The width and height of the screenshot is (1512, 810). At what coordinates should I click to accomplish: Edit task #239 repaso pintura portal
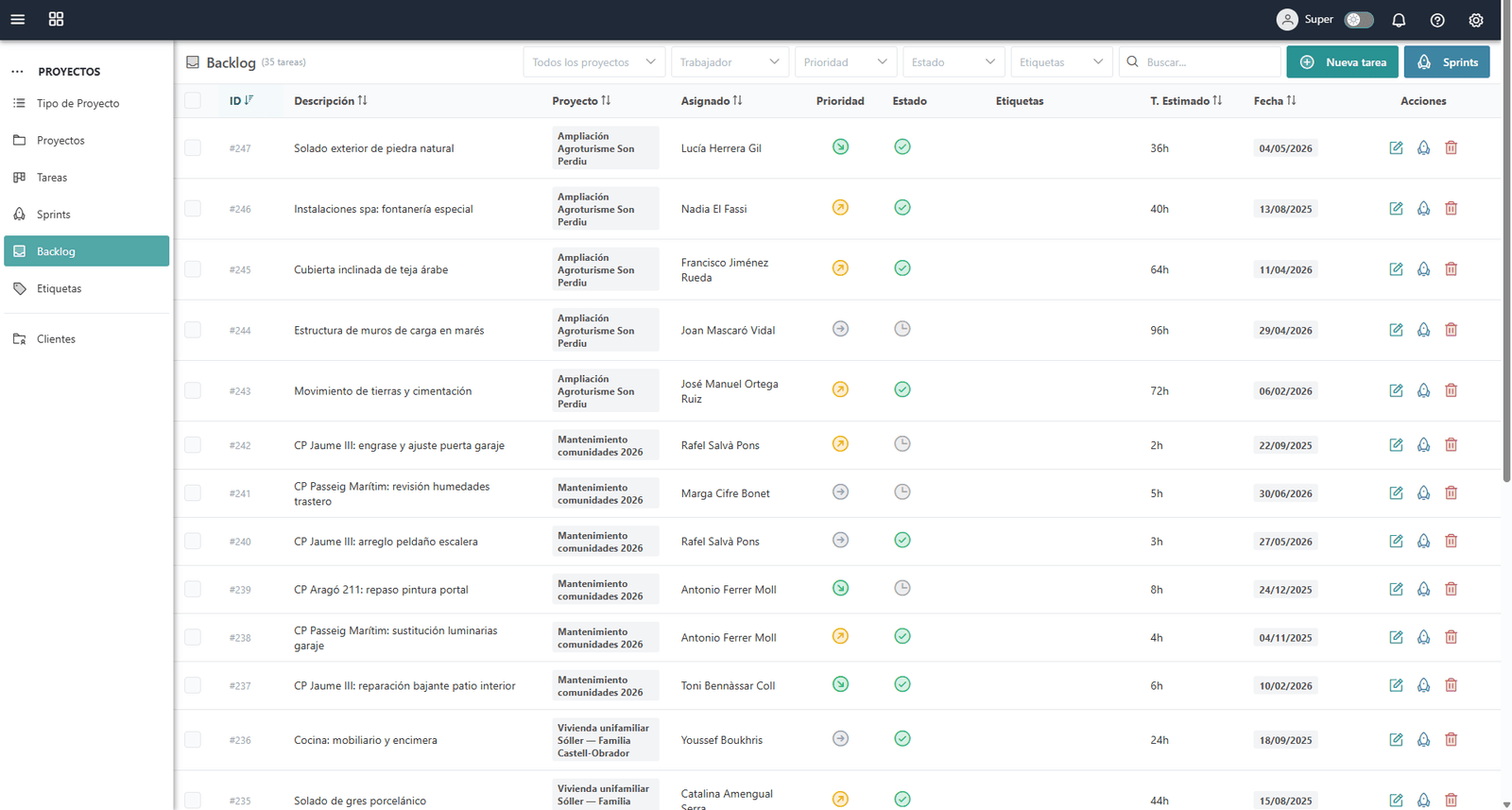pos(1396,589)
